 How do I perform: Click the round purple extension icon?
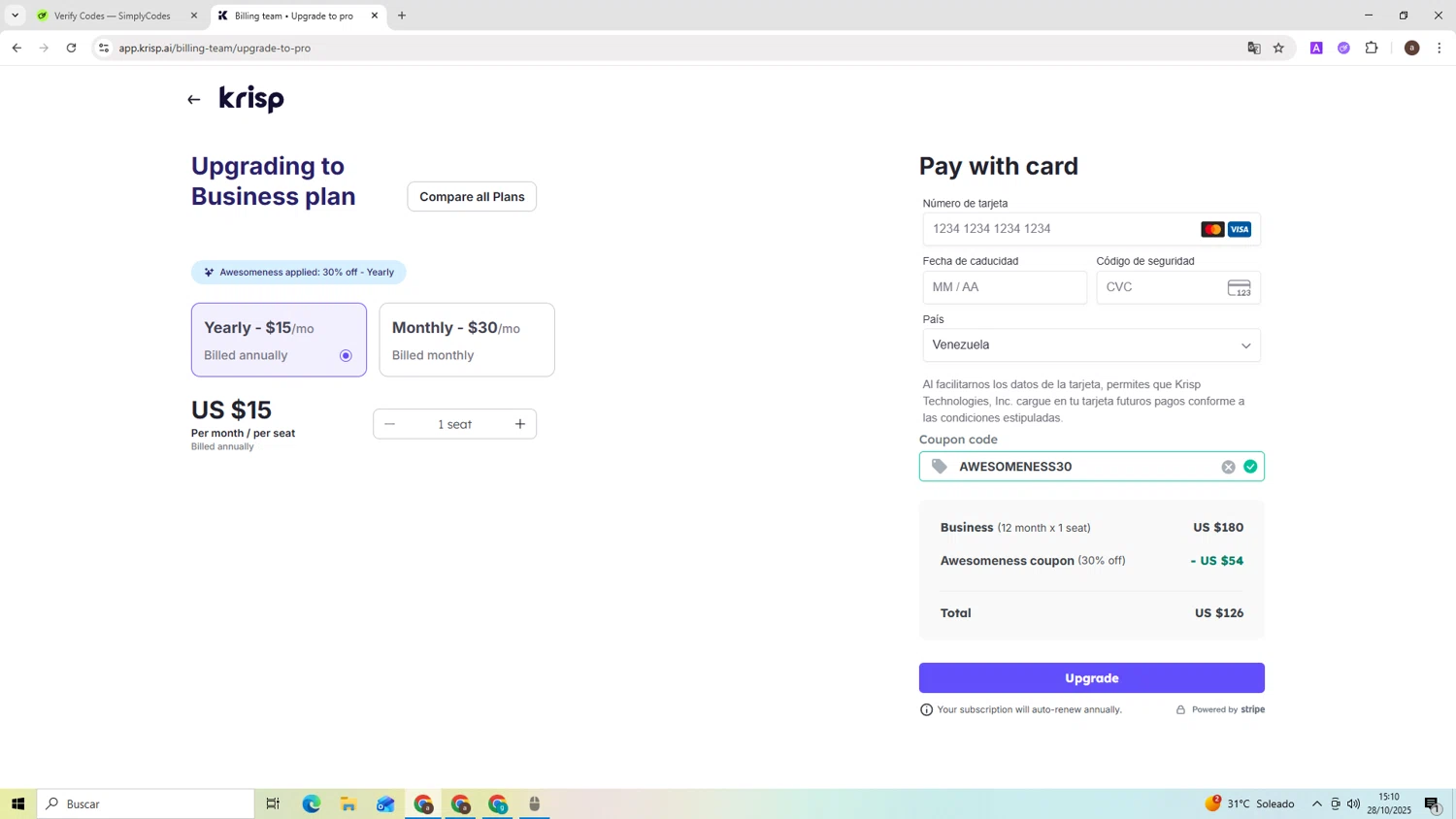click(1343, 48)
